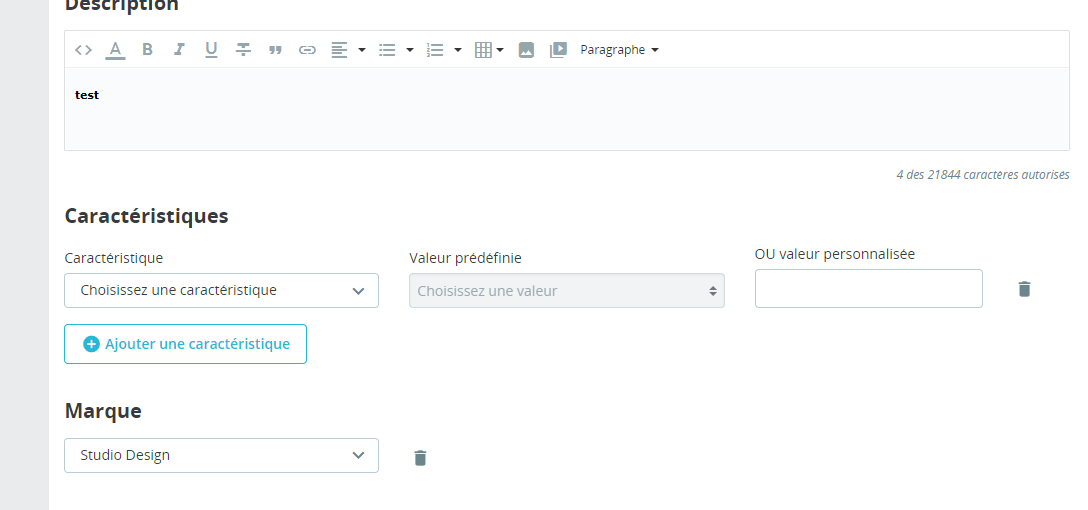Click the Valeur prédéfinie label
The height and width of the screenshot is (510, 1088).
[x=465, y=258]
